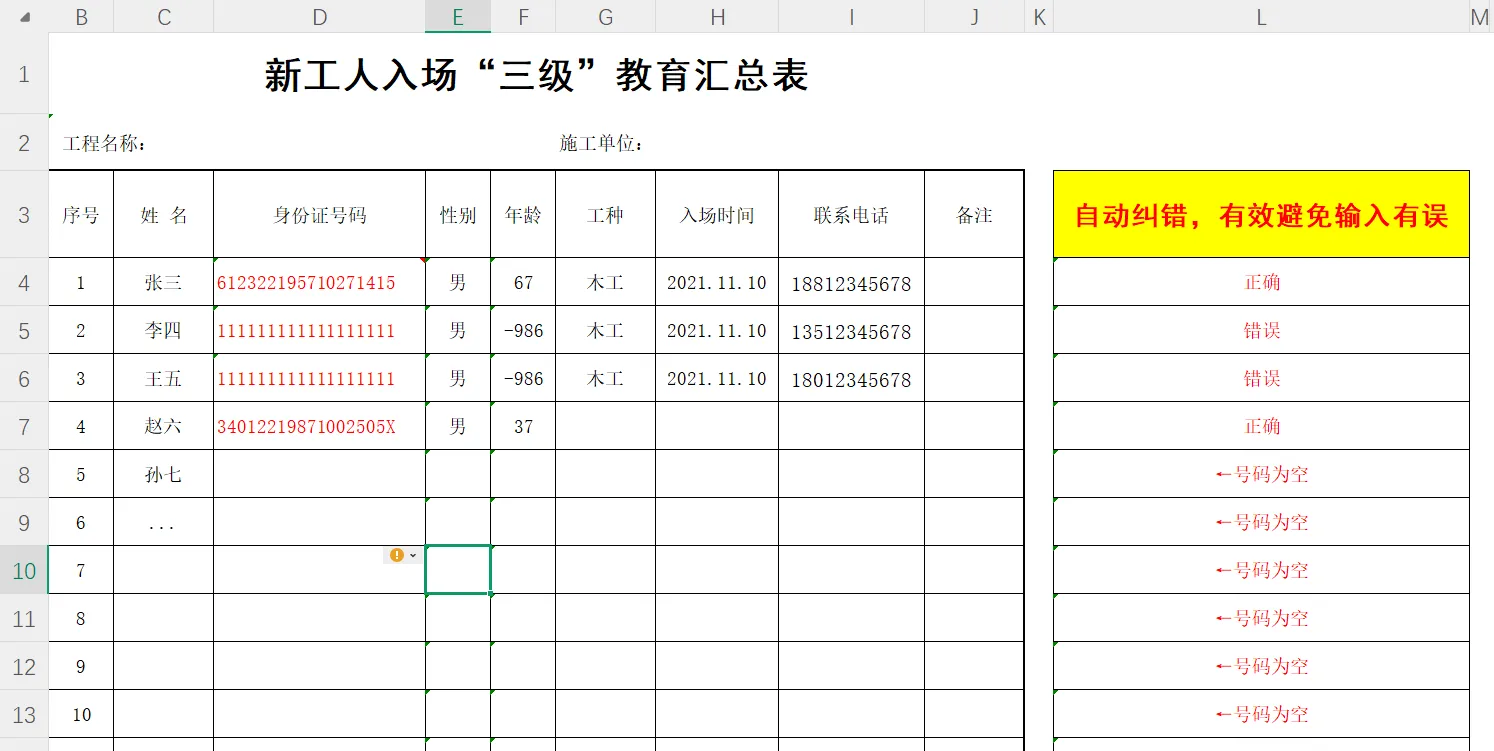Select column F header
The width and height of the screenshot is (1494, 751).
523,16
